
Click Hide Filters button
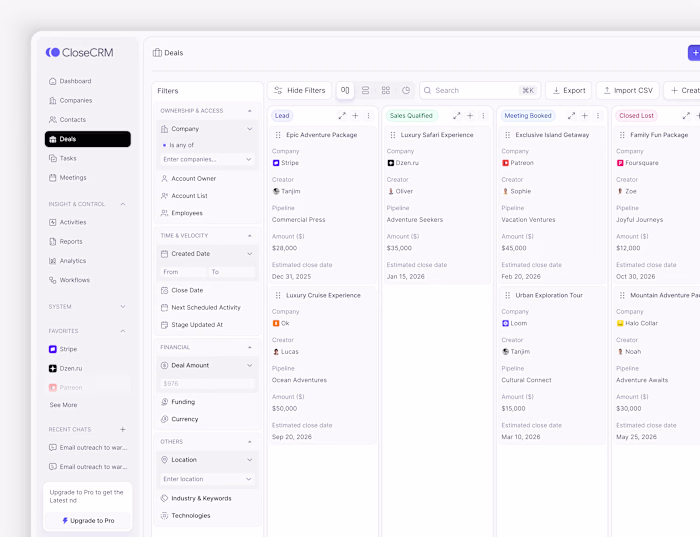[x=300, y=91]
